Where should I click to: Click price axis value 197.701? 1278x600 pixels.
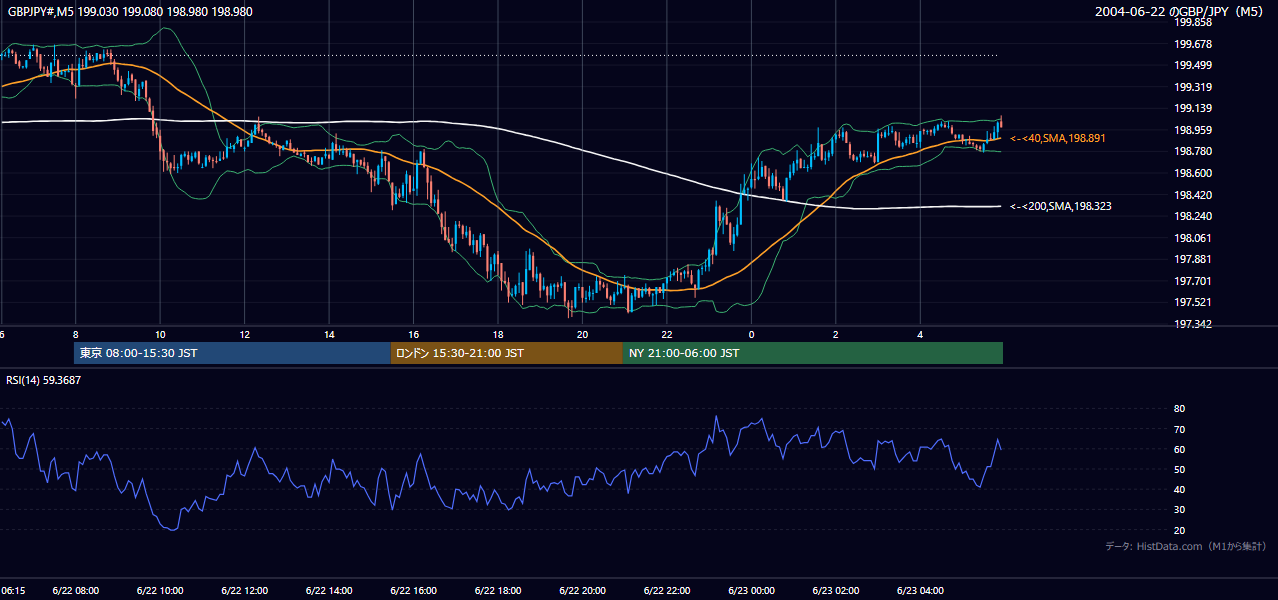(x=1192, y=281)
